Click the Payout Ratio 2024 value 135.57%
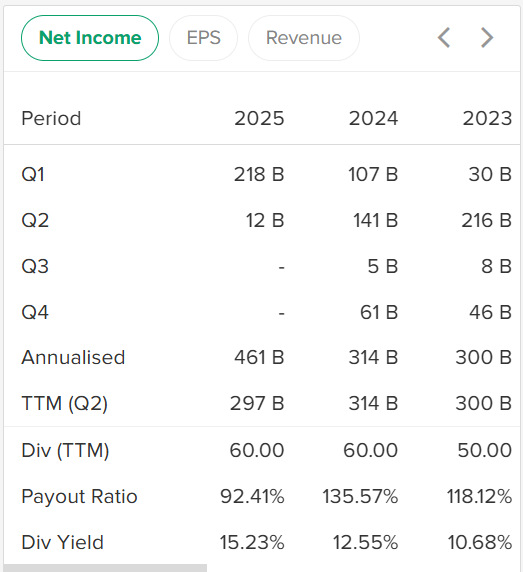523x572 pixels. tap(360, 496)
